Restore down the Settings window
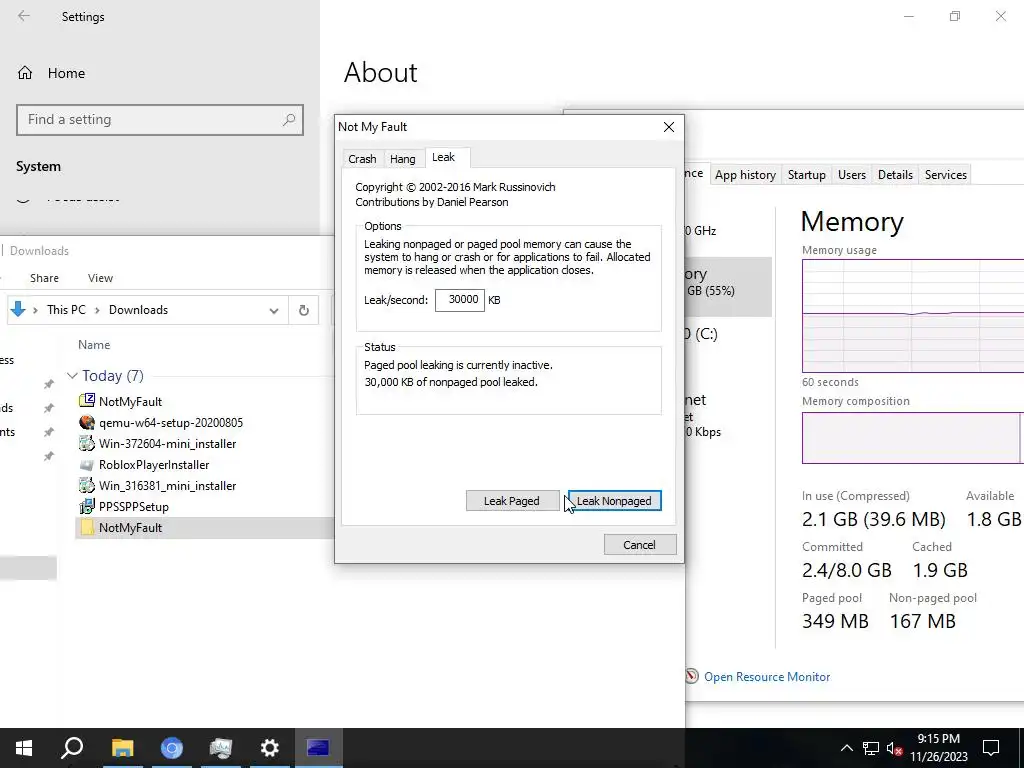1024x768 pixels. [955, 16]
